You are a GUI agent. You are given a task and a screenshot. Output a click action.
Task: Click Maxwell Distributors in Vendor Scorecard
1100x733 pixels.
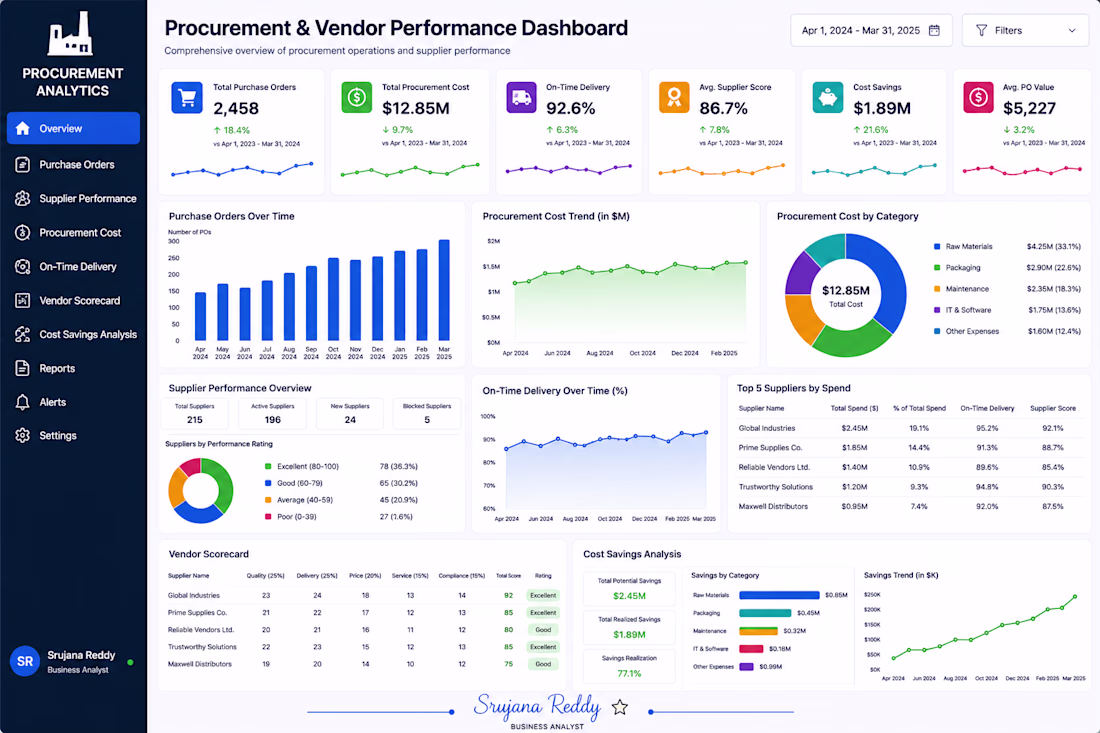pyautogui.click(x=199, y=664)
